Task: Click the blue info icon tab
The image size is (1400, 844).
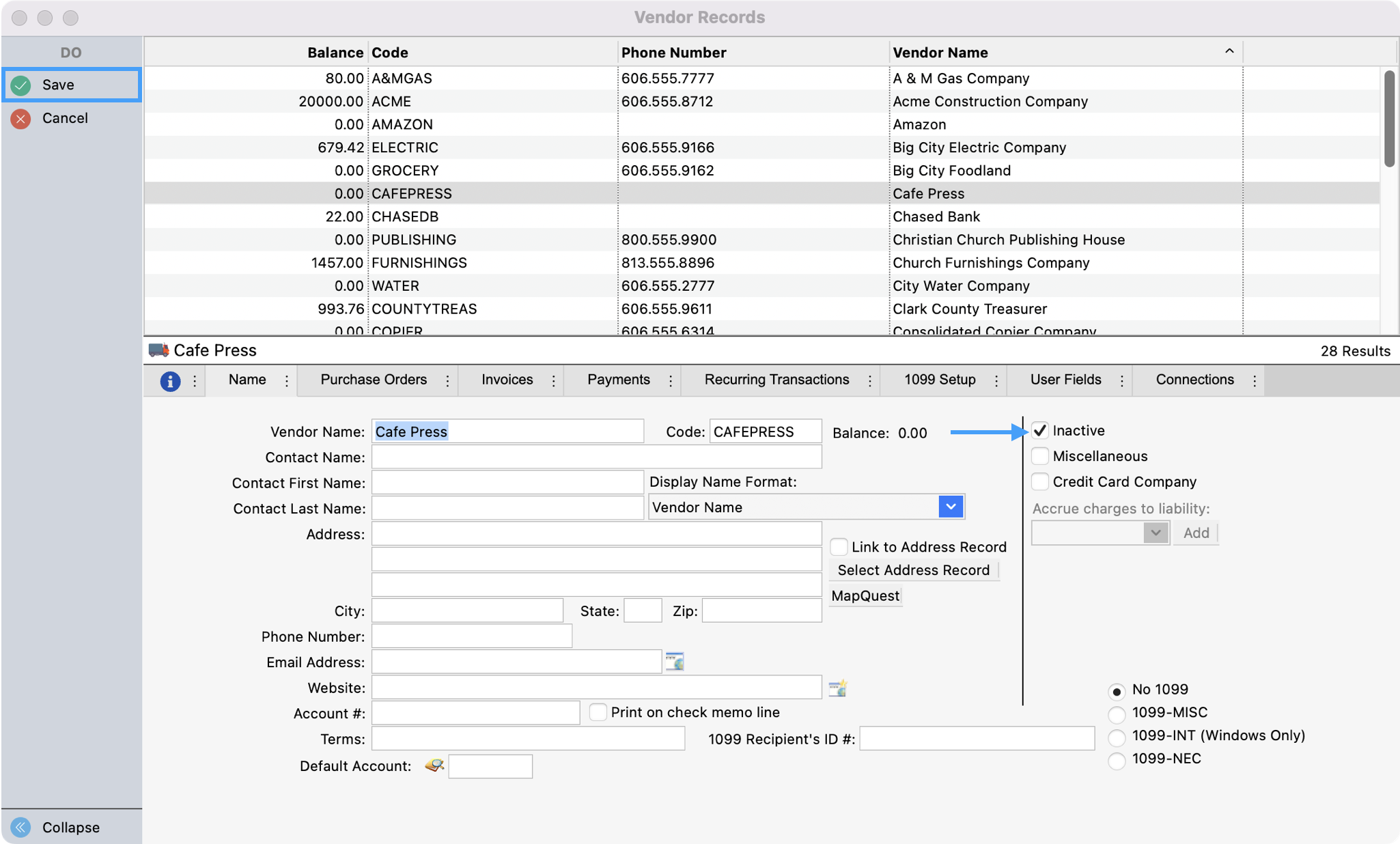Action: [x=170, y=381]
